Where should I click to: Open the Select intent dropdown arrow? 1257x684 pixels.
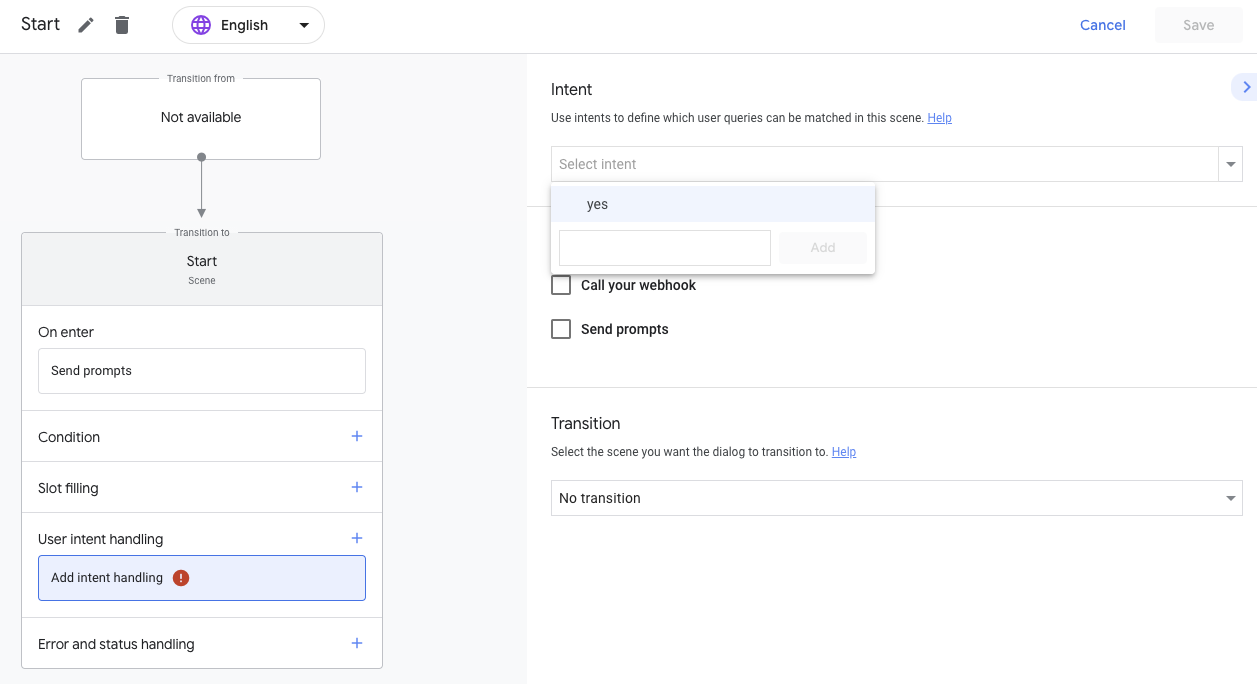(1230, 164)
